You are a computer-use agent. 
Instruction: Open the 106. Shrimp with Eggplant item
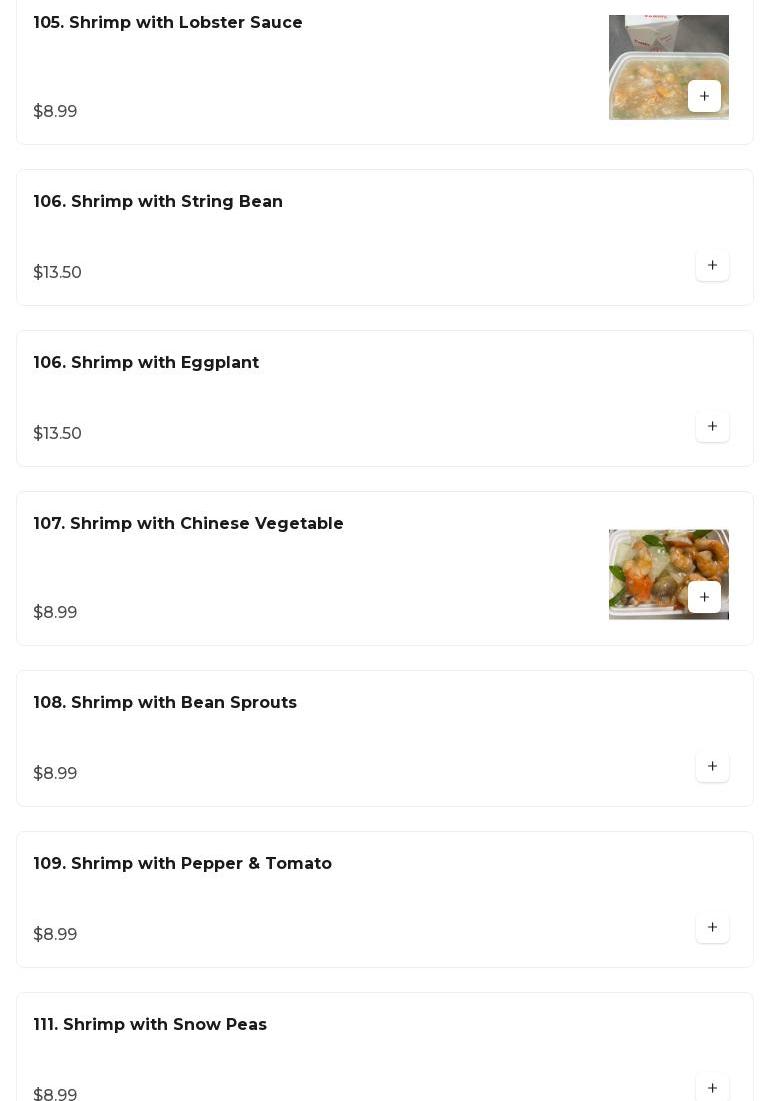coord(146,363)
